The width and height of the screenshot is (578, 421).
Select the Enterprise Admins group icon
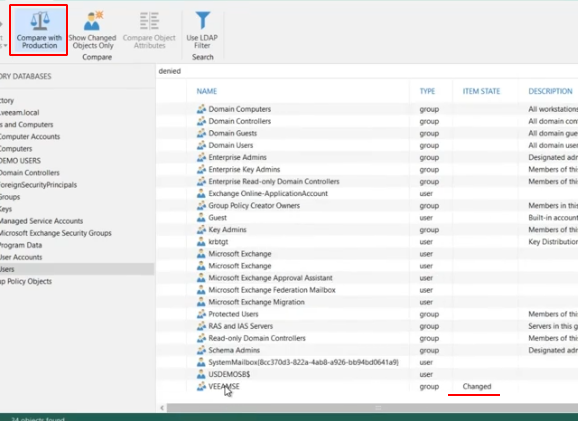coord(201,157)
